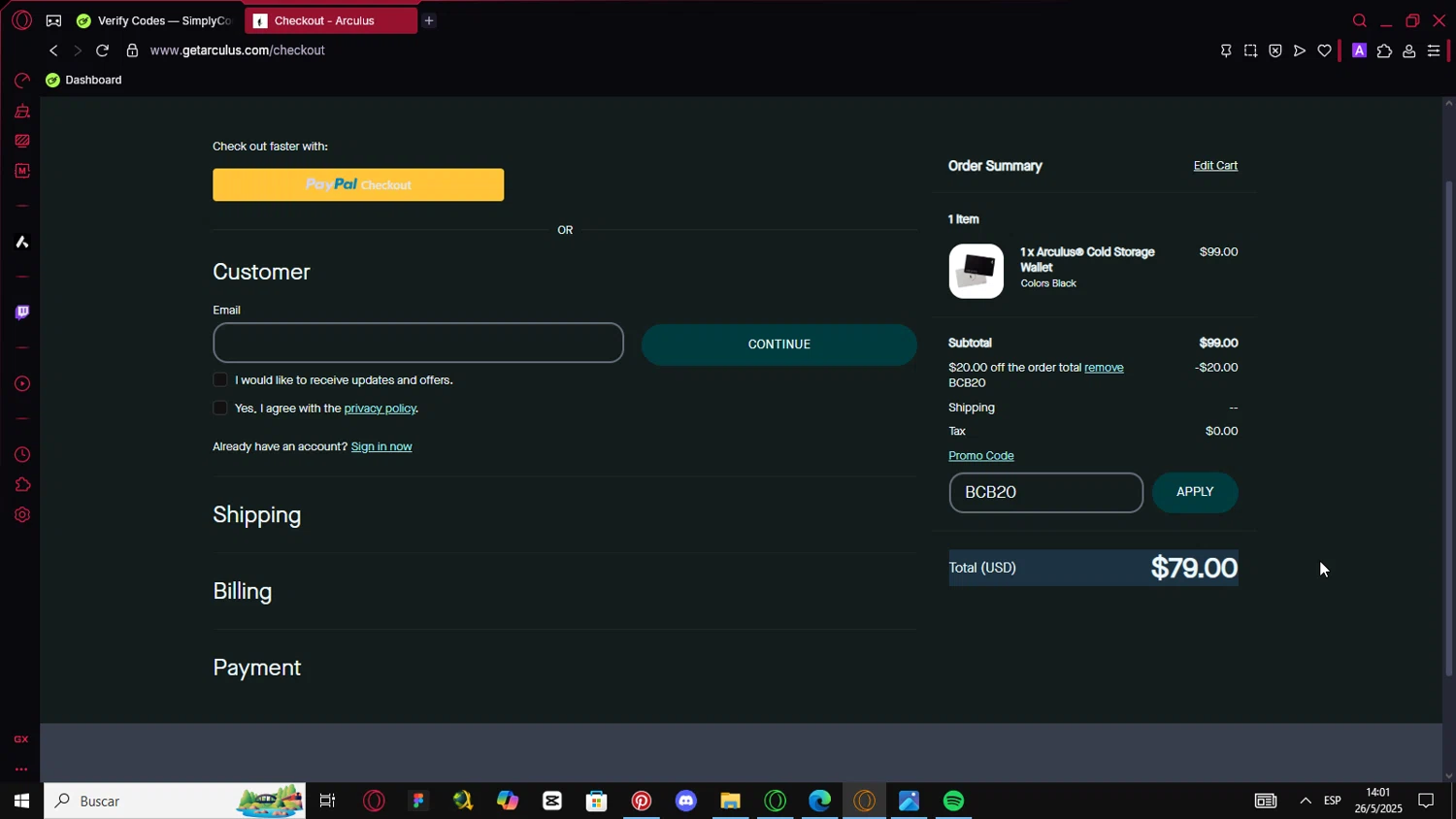Screen dimensions: 1456x819
Task: Open the sidebar extensions cube icon
Action: tap(21, 484)
